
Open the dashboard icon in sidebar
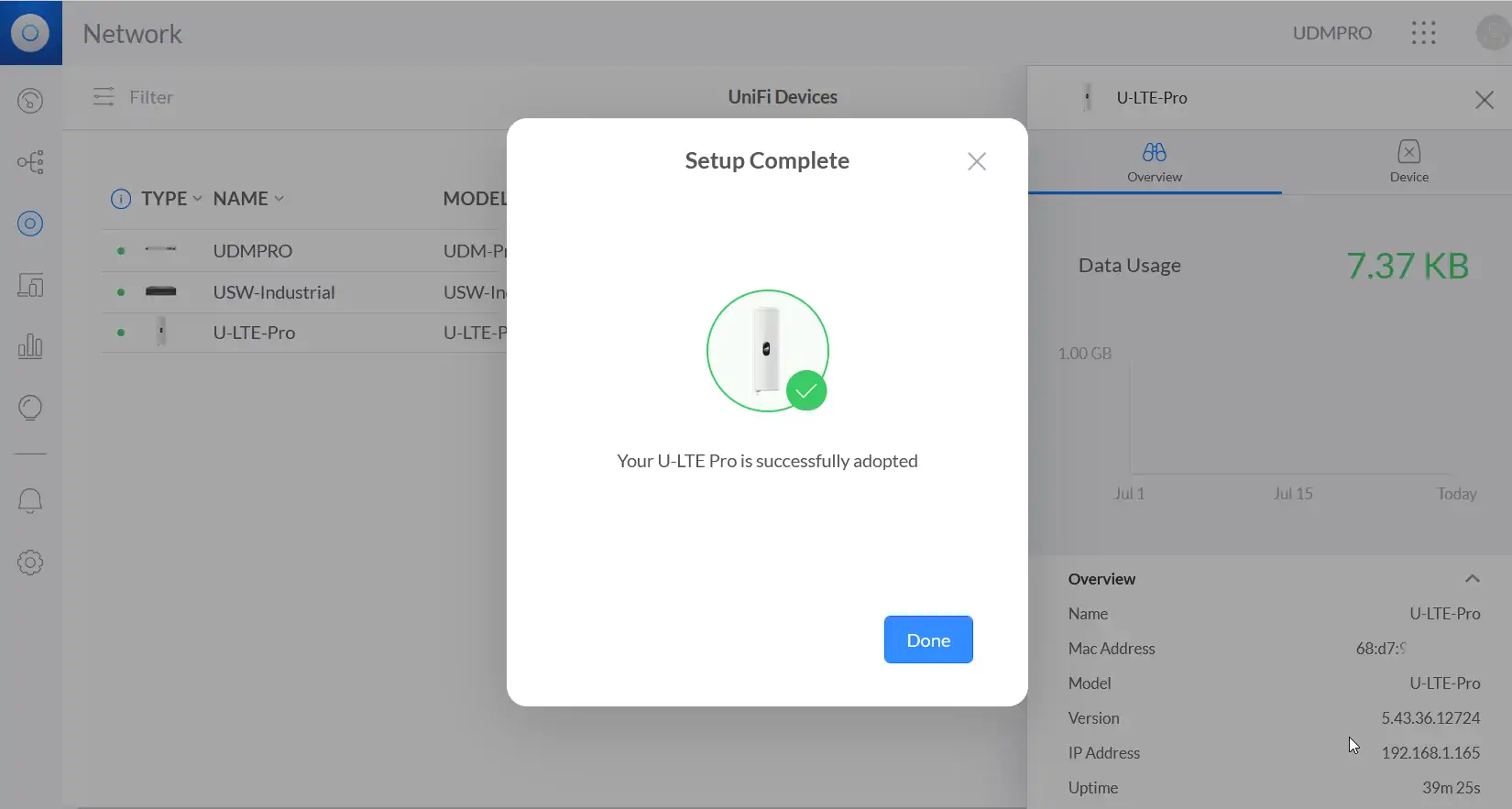30,101
